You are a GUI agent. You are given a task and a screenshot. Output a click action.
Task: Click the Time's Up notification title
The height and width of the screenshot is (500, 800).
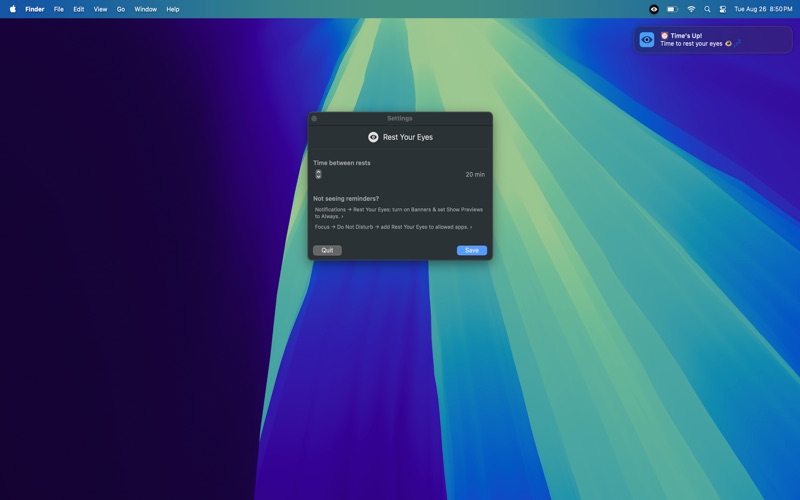681,36
